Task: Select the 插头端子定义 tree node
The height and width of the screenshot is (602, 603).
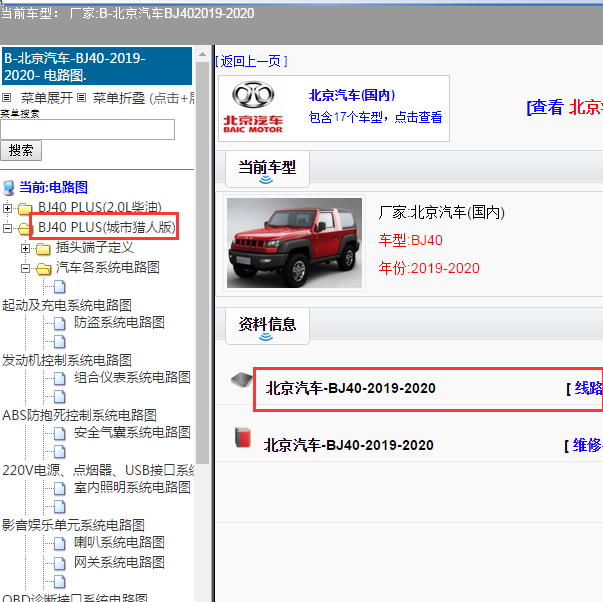Action: coord(95,247)
